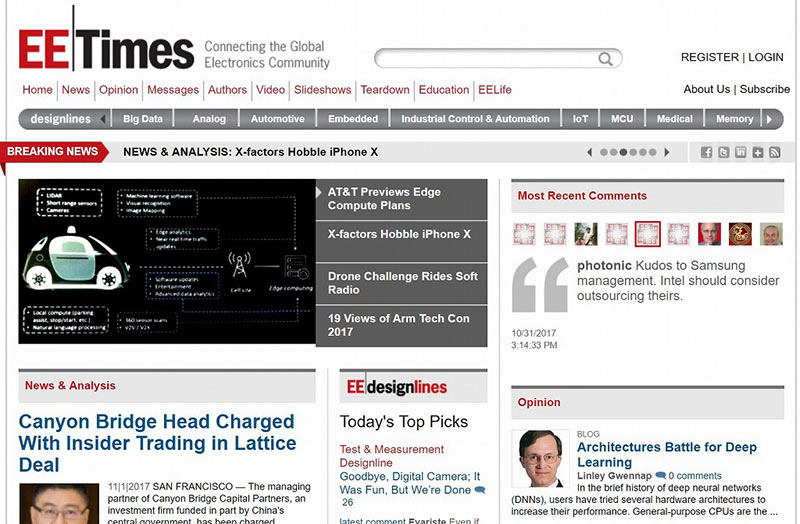This screenshot has height=524, width=800.
Task: Click inside the search text field
Action: pos(485,59)
